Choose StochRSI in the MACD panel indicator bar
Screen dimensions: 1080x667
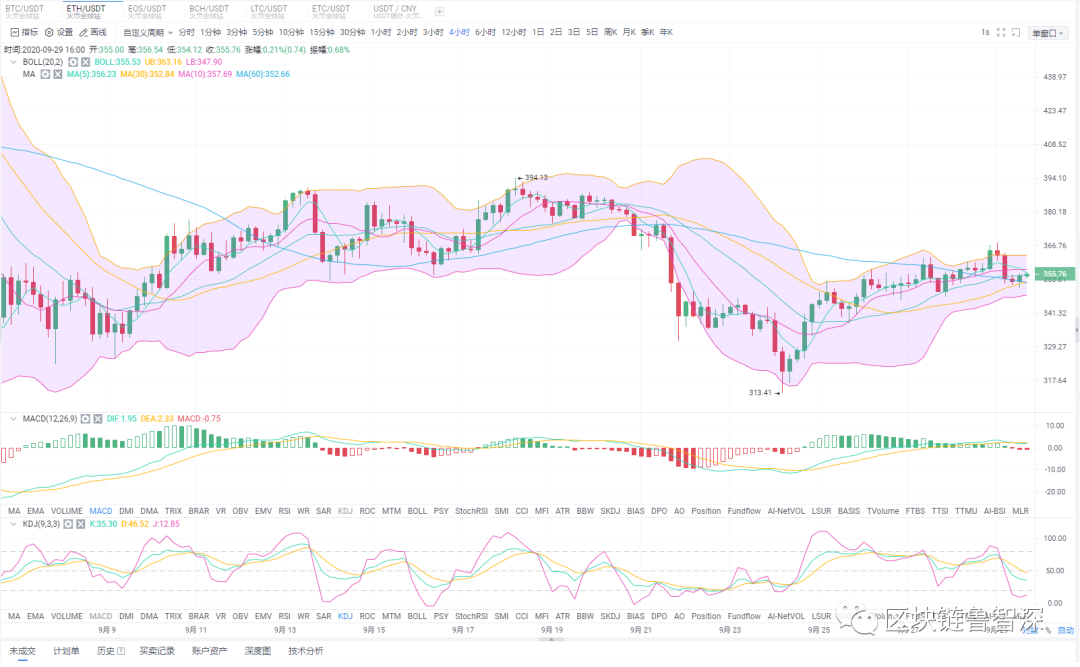(x=471, y=511)
